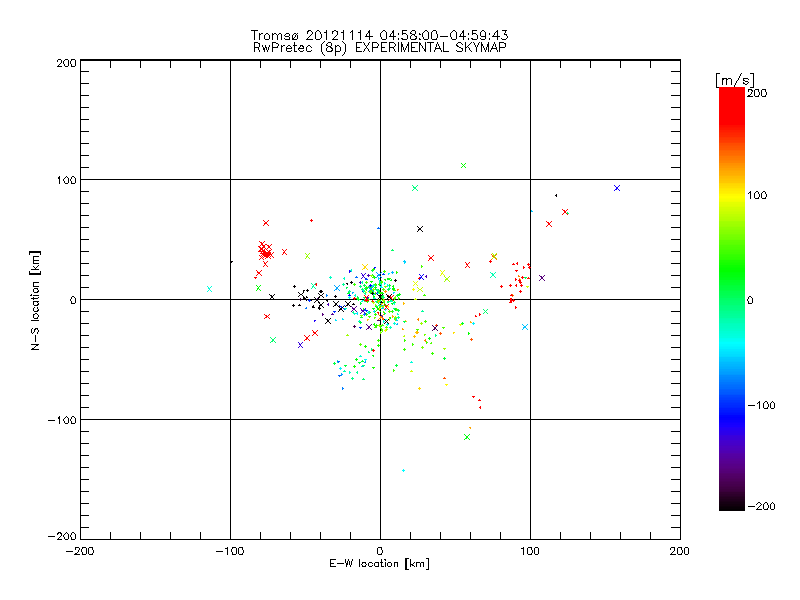Click the y-axis tick label '100'
This screenshot has height=600, width=800.
tap(66, 180)
